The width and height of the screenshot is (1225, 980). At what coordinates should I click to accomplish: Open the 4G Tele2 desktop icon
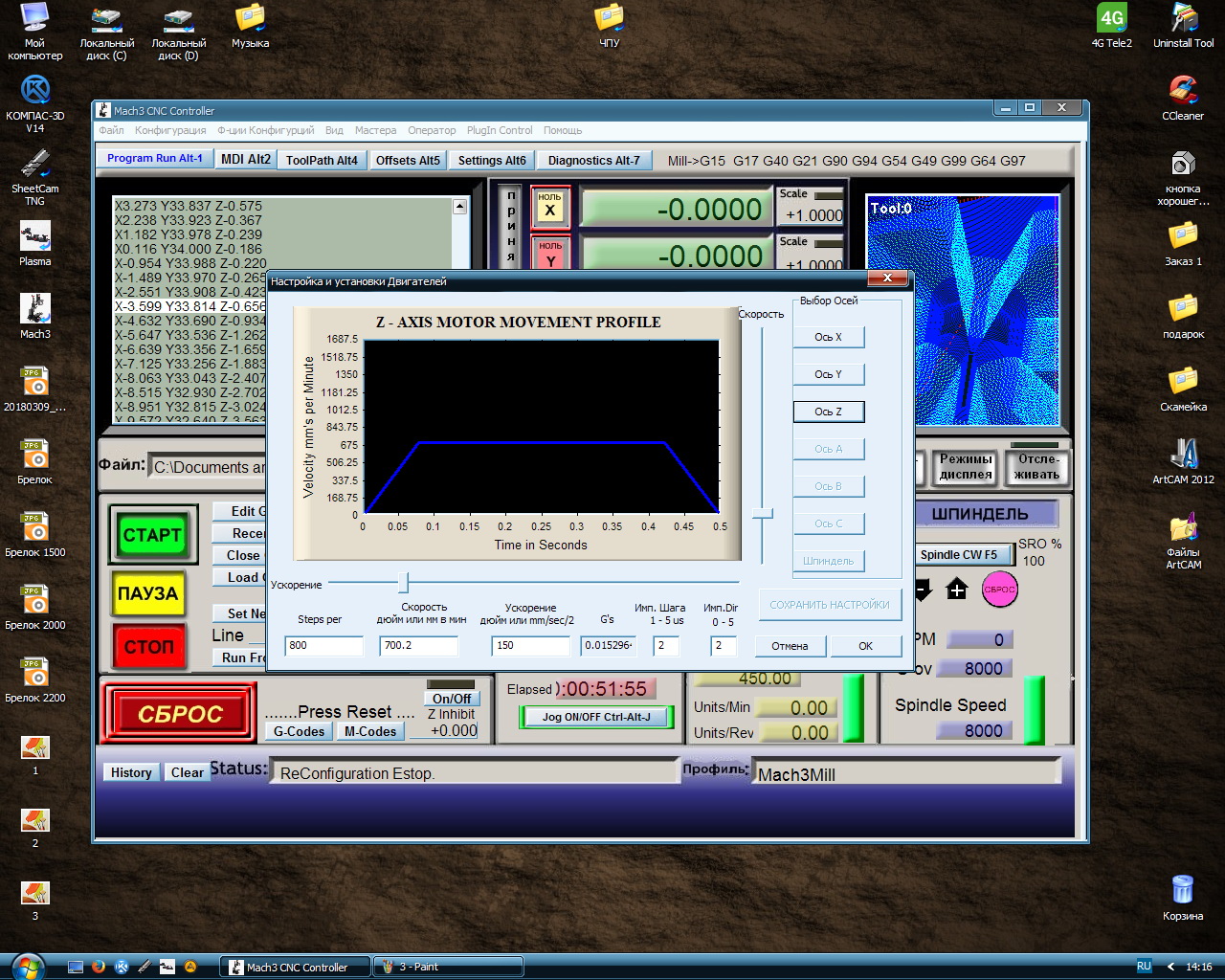tap(1112, 25)
